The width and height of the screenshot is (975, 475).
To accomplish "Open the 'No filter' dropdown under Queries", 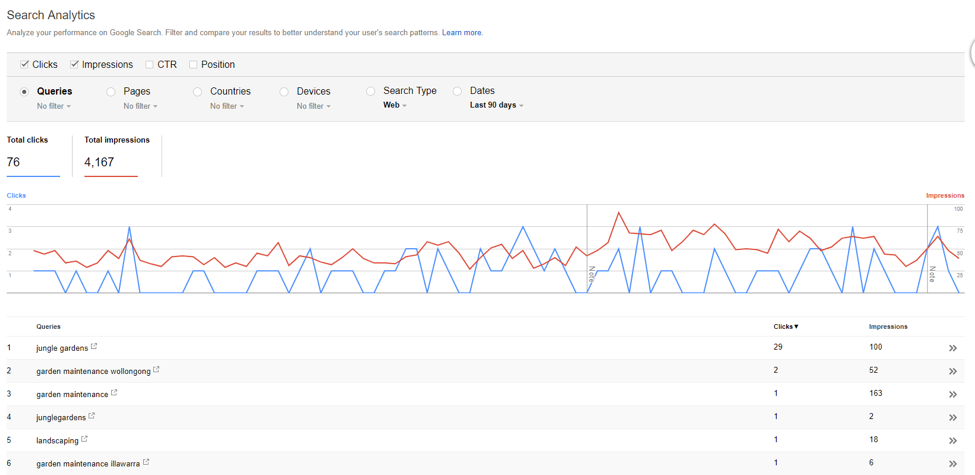I will click(x=53, y=106).
